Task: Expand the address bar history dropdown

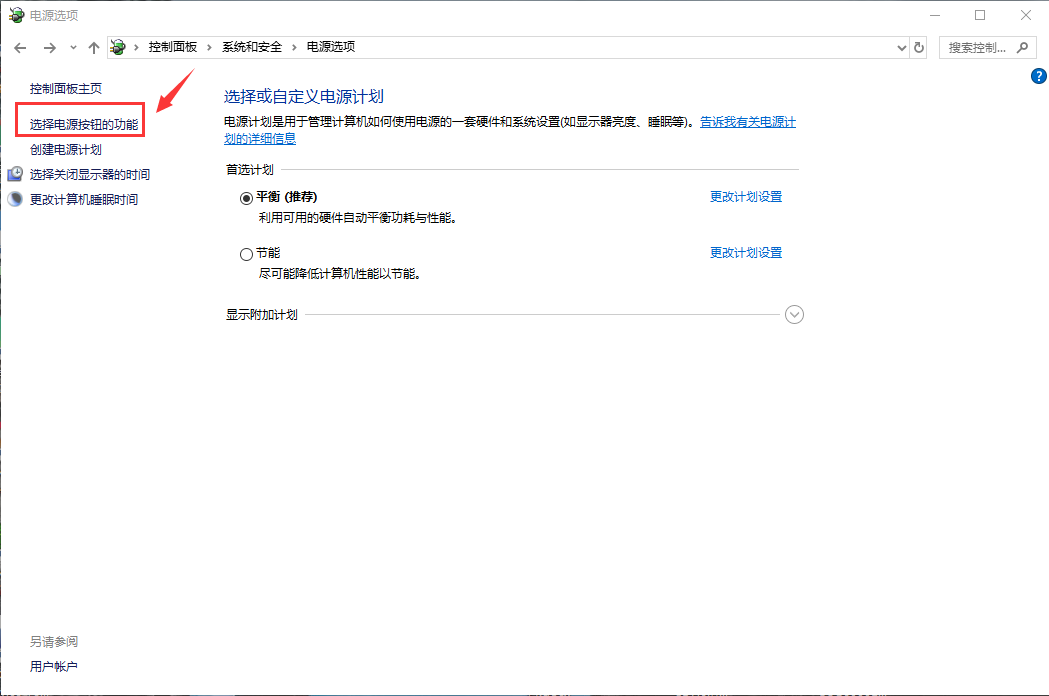Action: [x=901, y=48]
